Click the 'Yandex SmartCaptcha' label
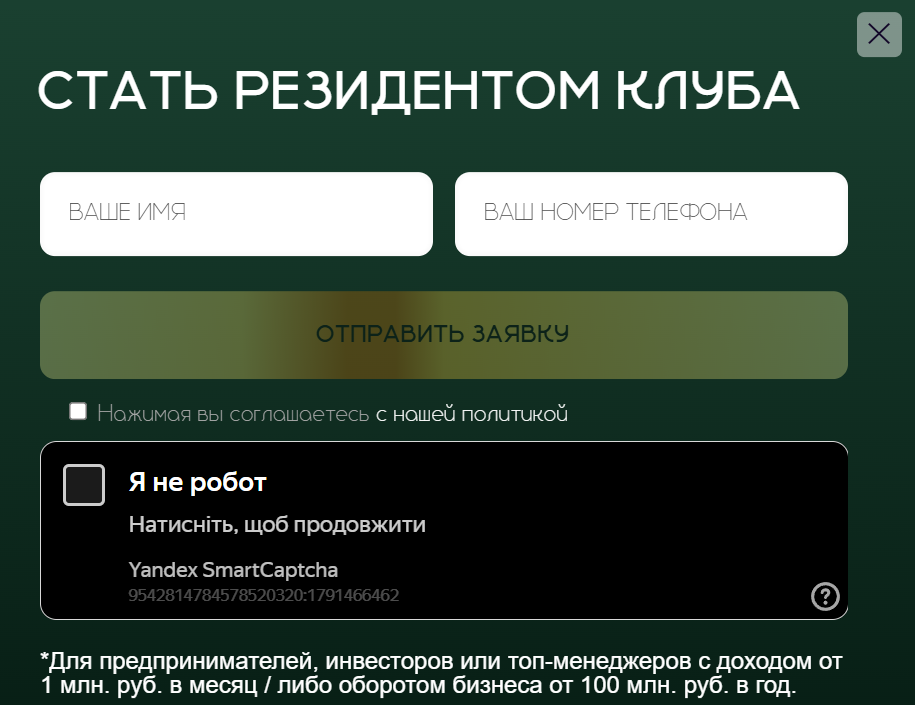This screenshot has width=915, height=705. pyautogui.click(x=233, y=570)
